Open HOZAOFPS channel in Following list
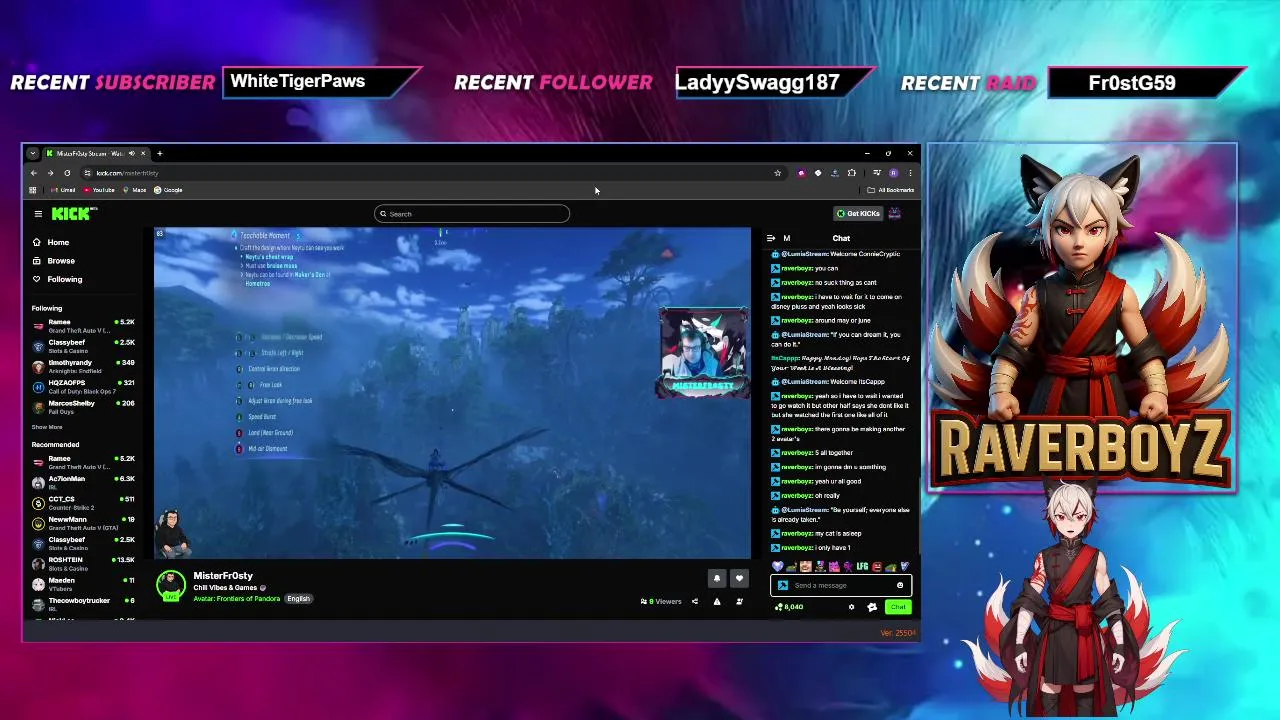 pos(84,385)
